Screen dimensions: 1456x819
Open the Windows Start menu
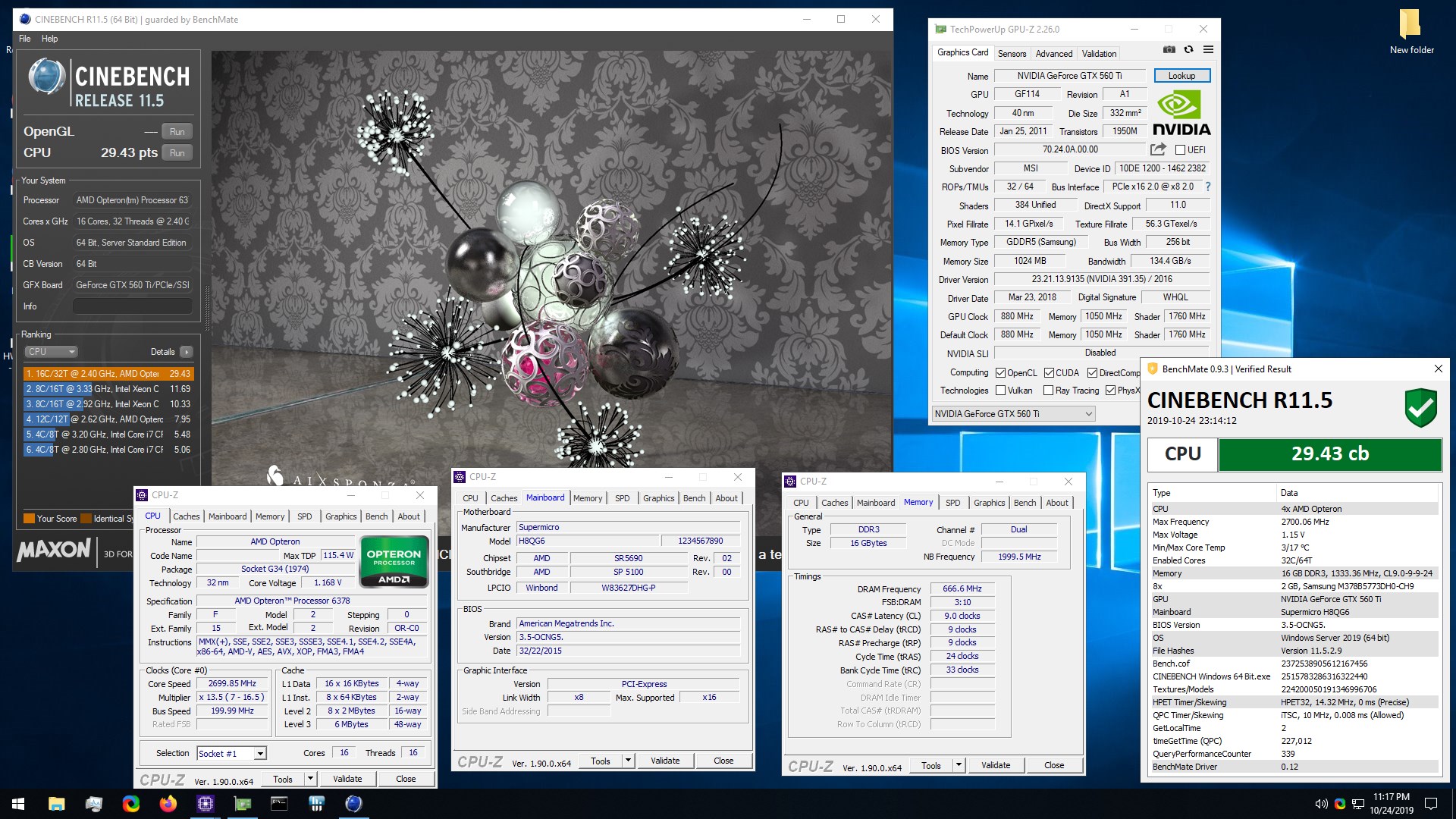click(x=18, y=804)
